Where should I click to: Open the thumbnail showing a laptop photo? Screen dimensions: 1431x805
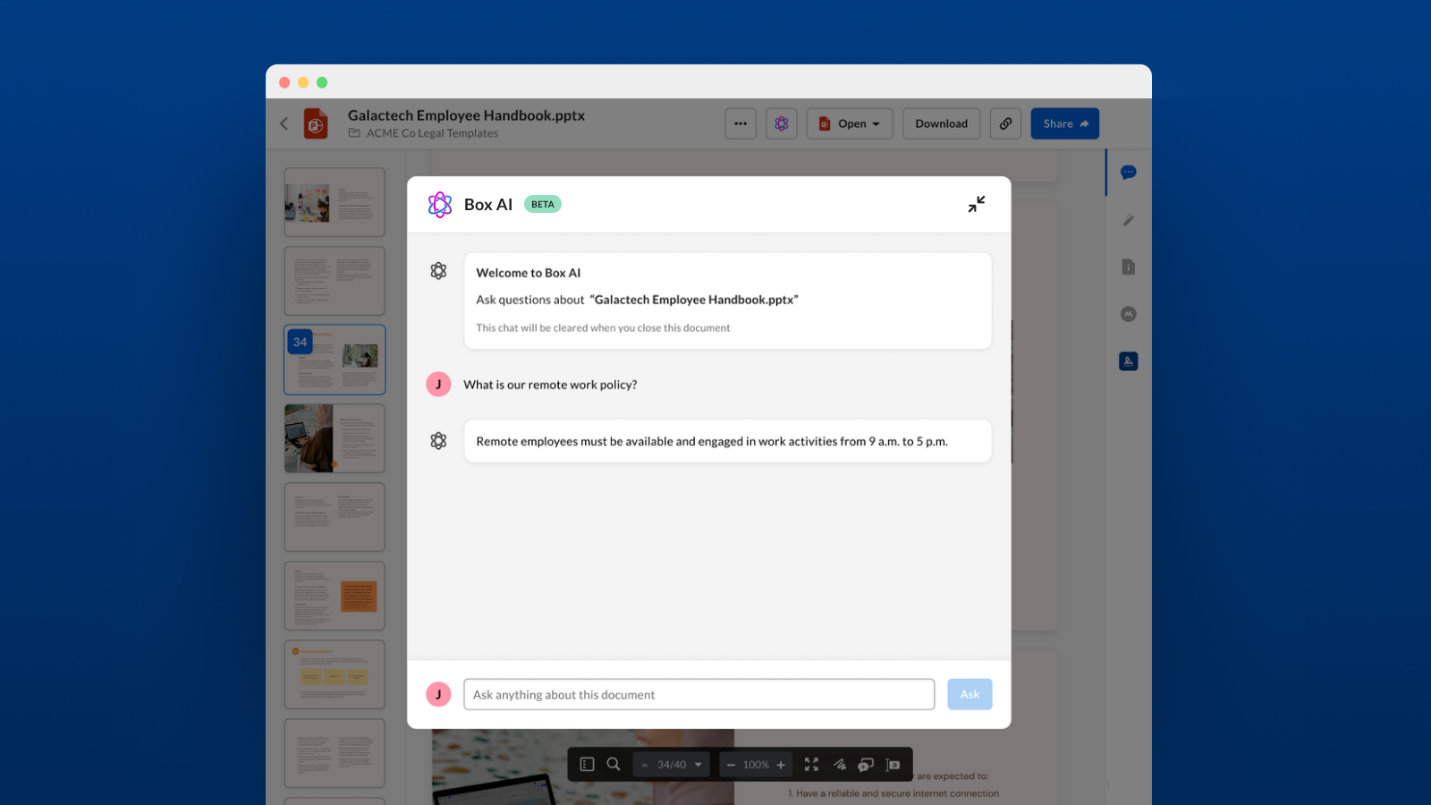(x=335, y=438)
